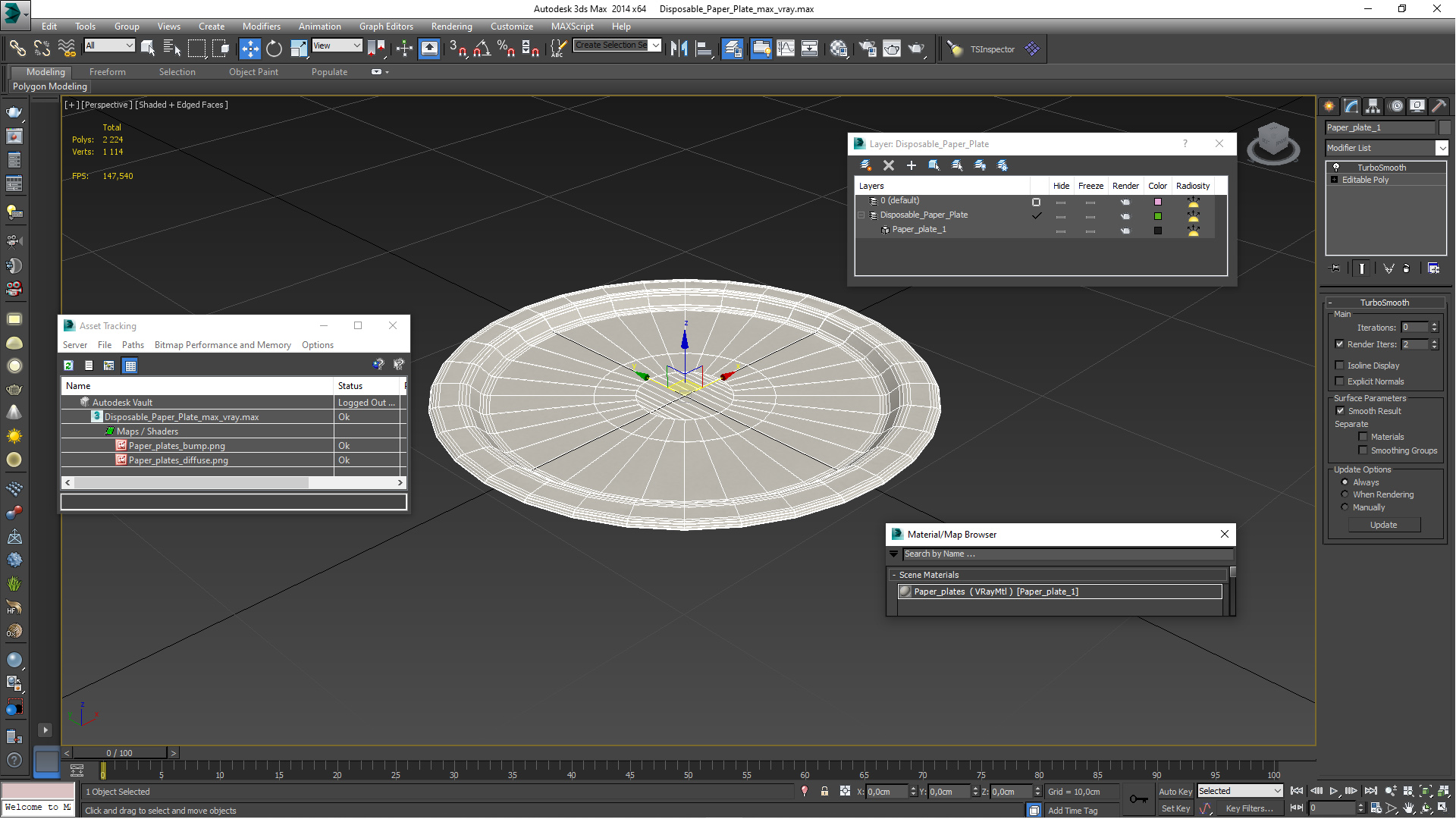Enable Isoline Display checkbox
1456x819 pixels.
tap(1339, 366)
